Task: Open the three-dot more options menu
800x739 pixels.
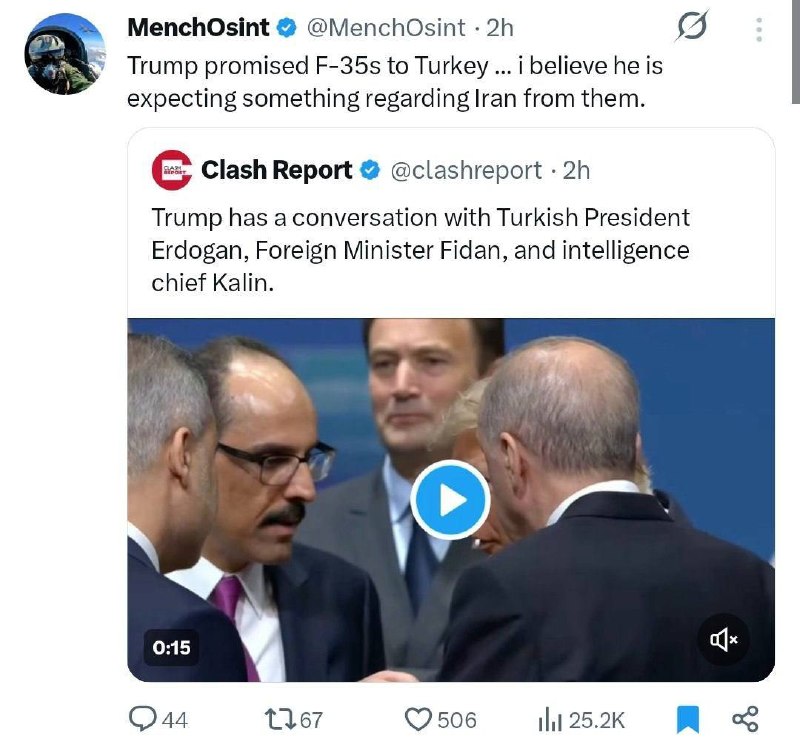Action: pyautogui.click(x=759, y=30)
